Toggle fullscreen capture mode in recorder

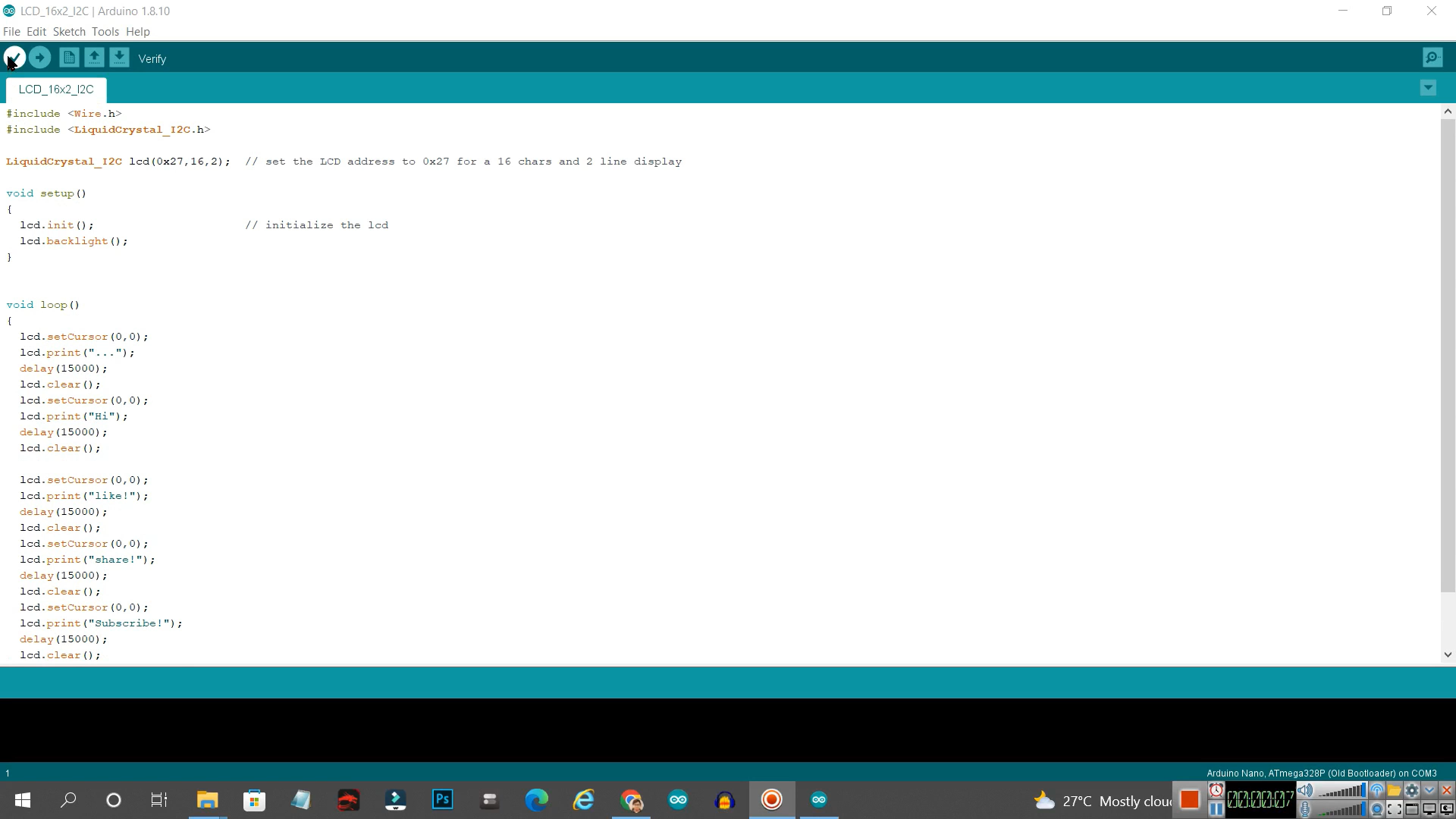[x=1394, y=809]
